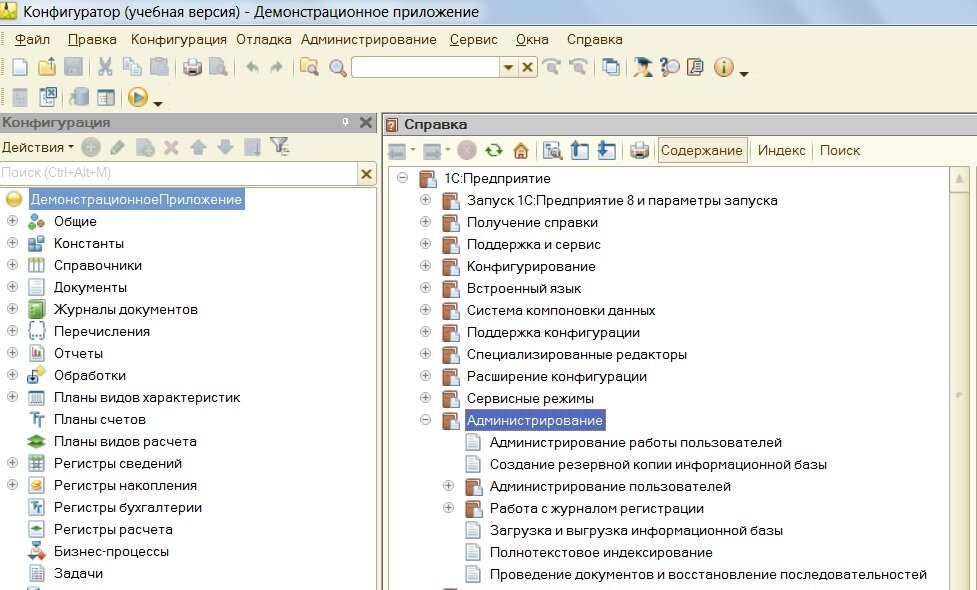Click the Windows list icon in toolbar

(611, 67)
